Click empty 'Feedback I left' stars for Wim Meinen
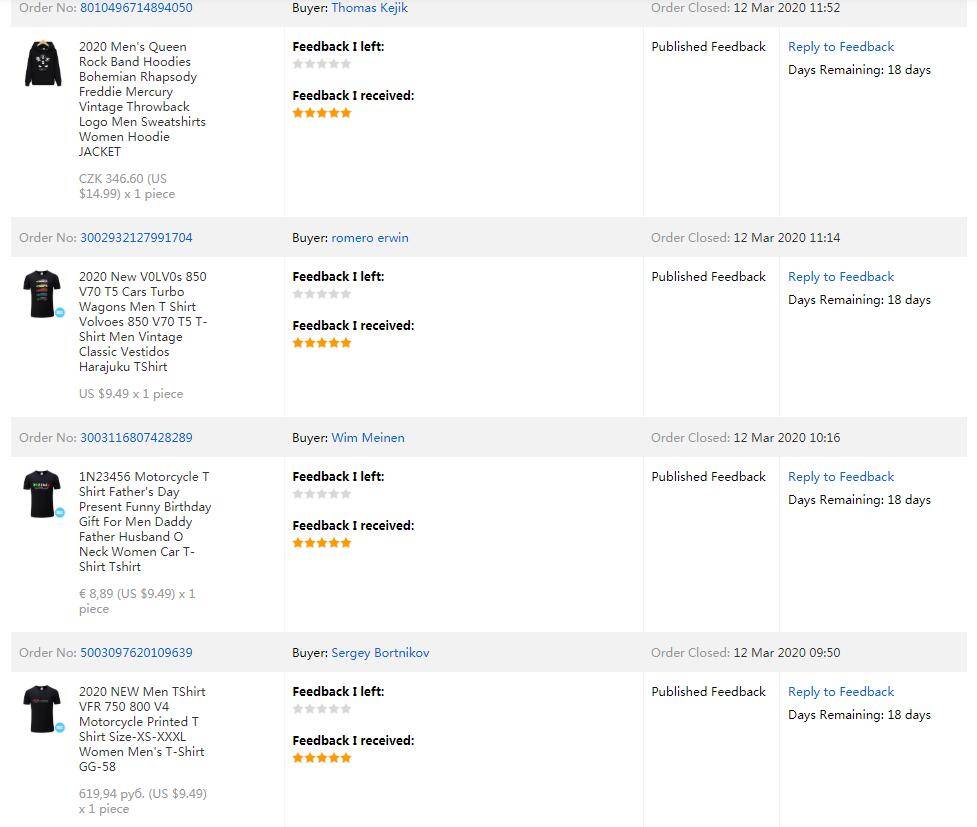Image resolution: width=977 pixels, height=827 pixels. [x=322, y=494]
